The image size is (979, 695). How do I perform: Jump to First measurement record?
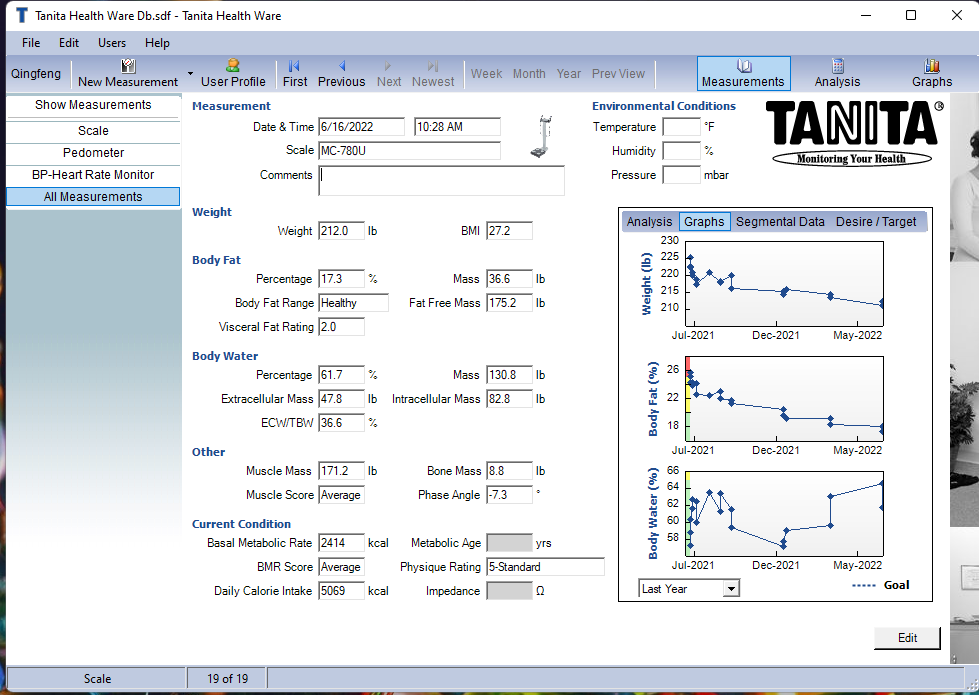click(295, 74)
